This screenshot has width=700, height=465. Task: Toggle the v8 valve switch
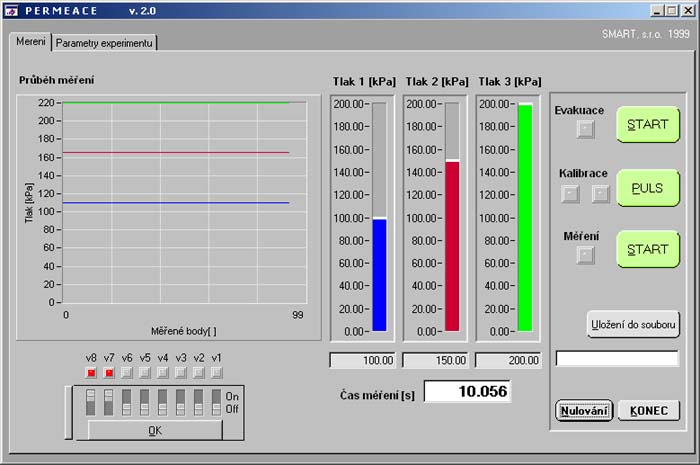pos(91,402)
